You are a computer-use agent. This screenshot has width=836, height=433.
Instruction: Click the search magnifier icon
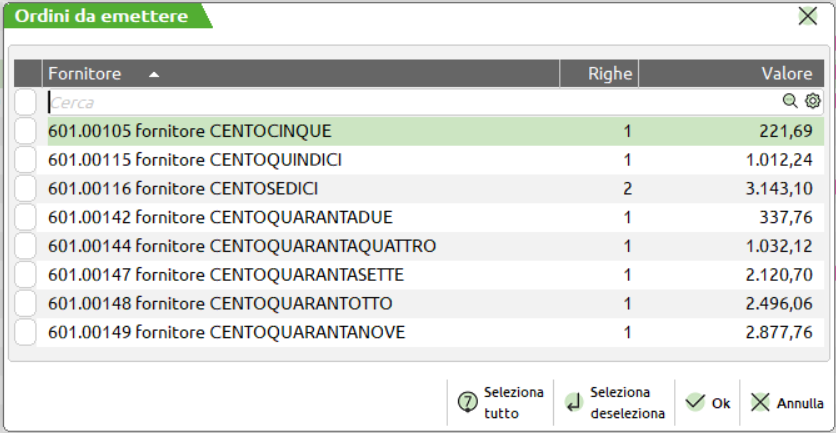click(x=790, y=101)
